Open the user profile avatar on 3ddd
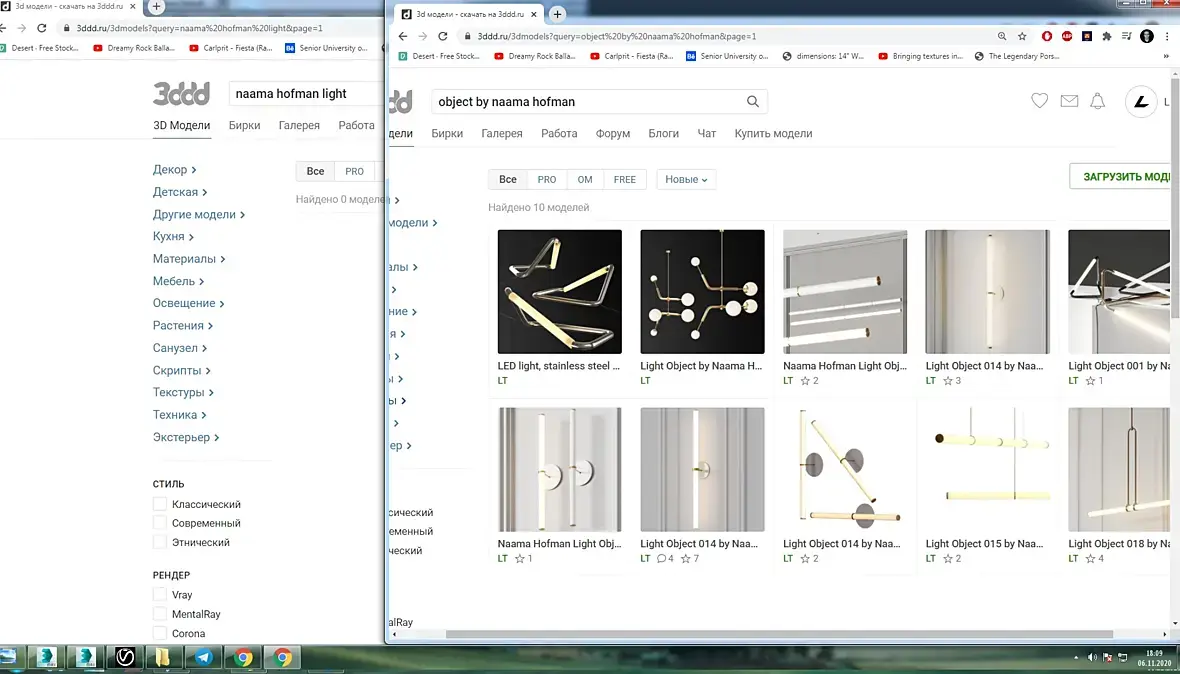This screenshot has height=674, width=1180. pos(1141,102)
